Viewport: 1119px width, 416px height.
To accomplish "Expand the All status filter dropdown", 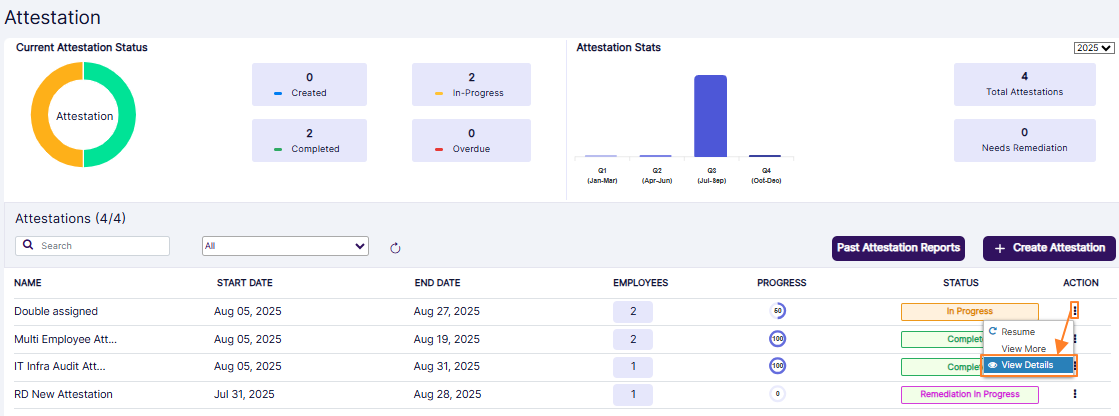I will tap(285, 246).
